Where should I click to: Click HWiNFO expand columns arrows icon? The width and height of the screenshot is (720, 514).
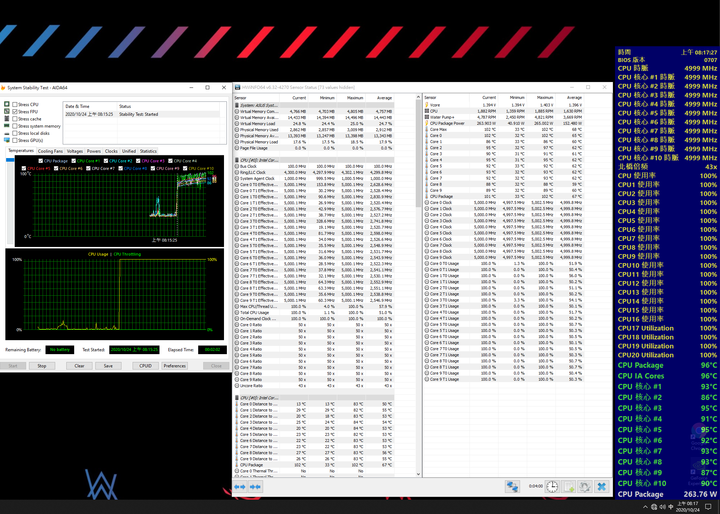point(240,487)
